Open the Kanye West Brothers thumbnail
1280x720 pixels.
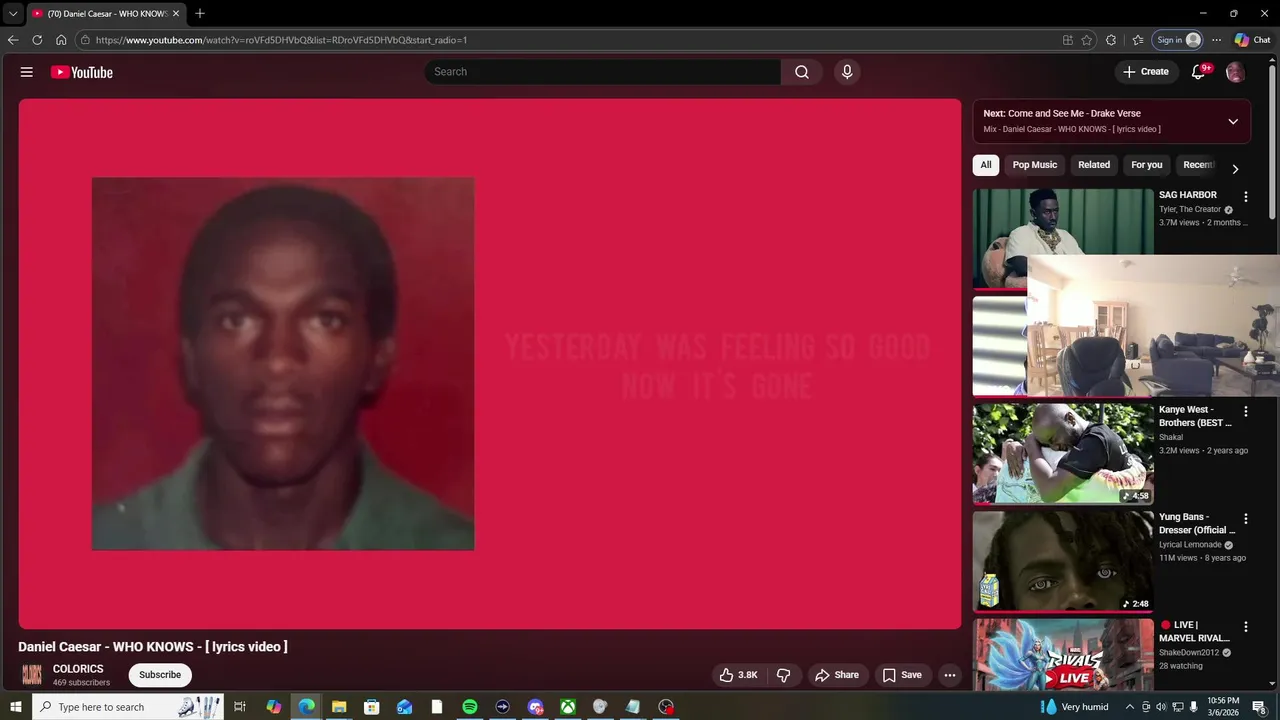click(x=1063, y=453)
